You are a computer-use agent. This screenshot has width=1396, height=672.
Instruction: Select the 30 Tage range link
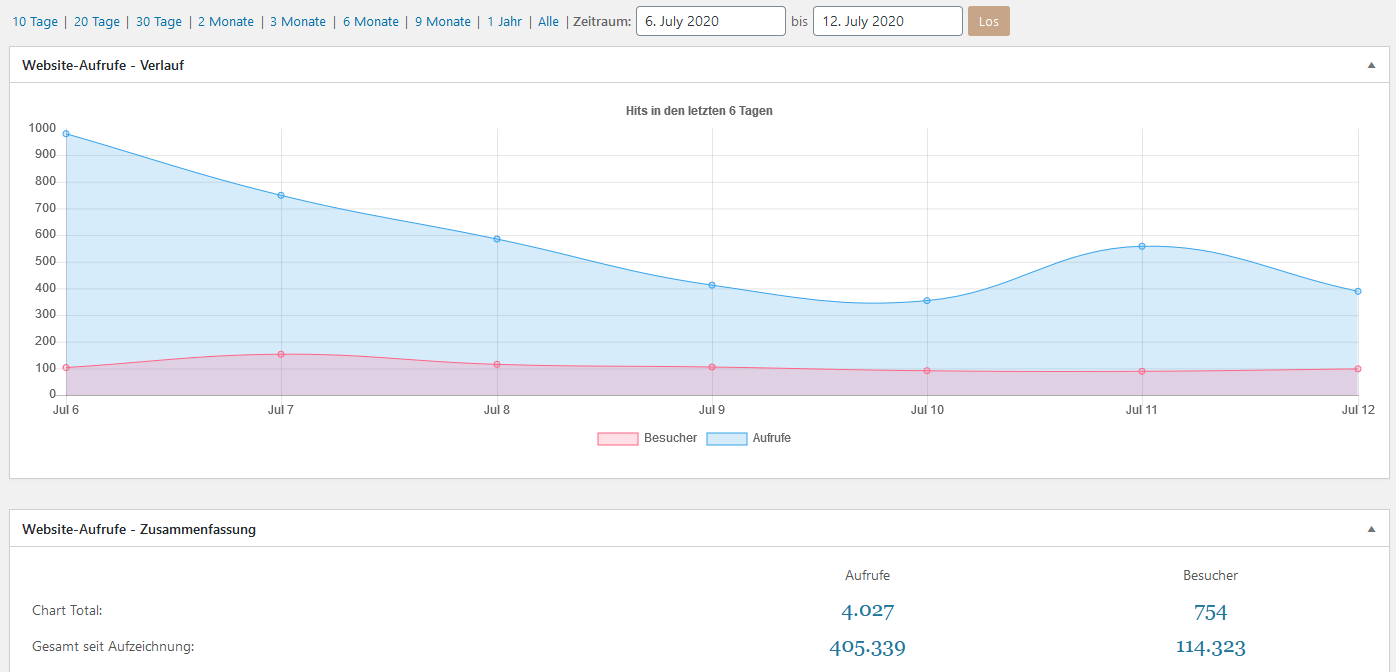(159, 21)
